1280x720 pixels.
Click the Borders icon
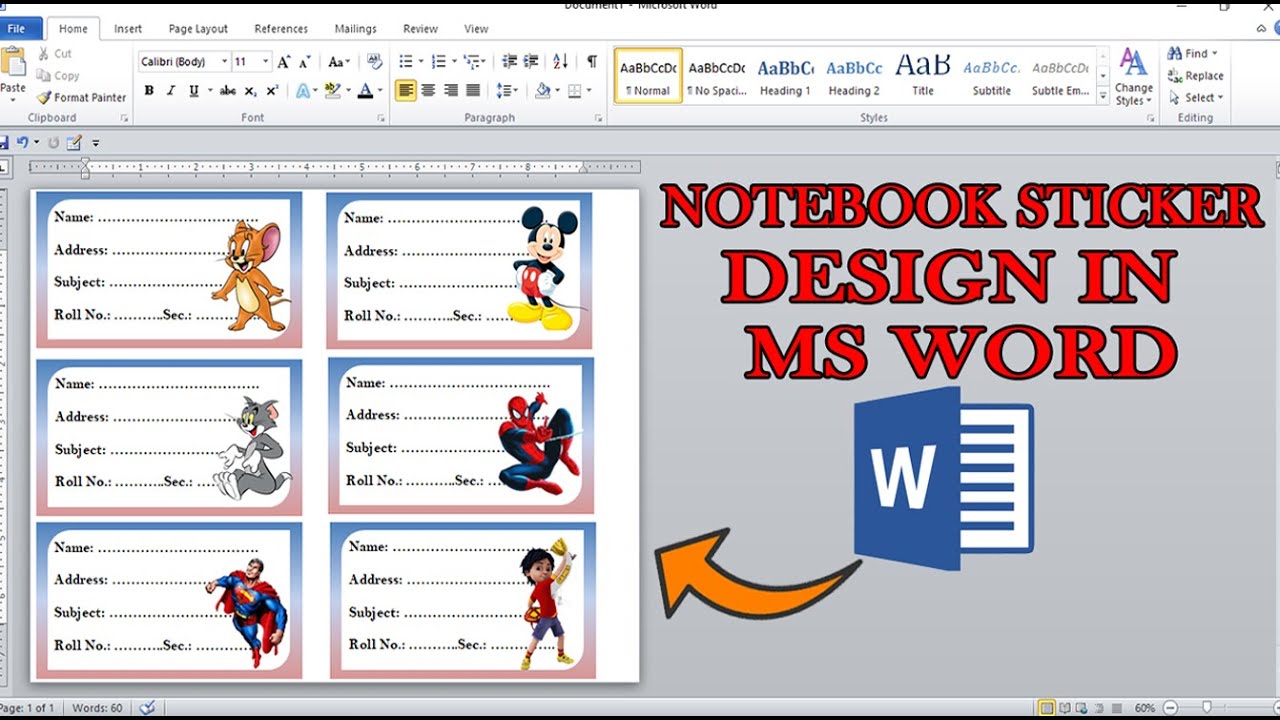(574, 91)
